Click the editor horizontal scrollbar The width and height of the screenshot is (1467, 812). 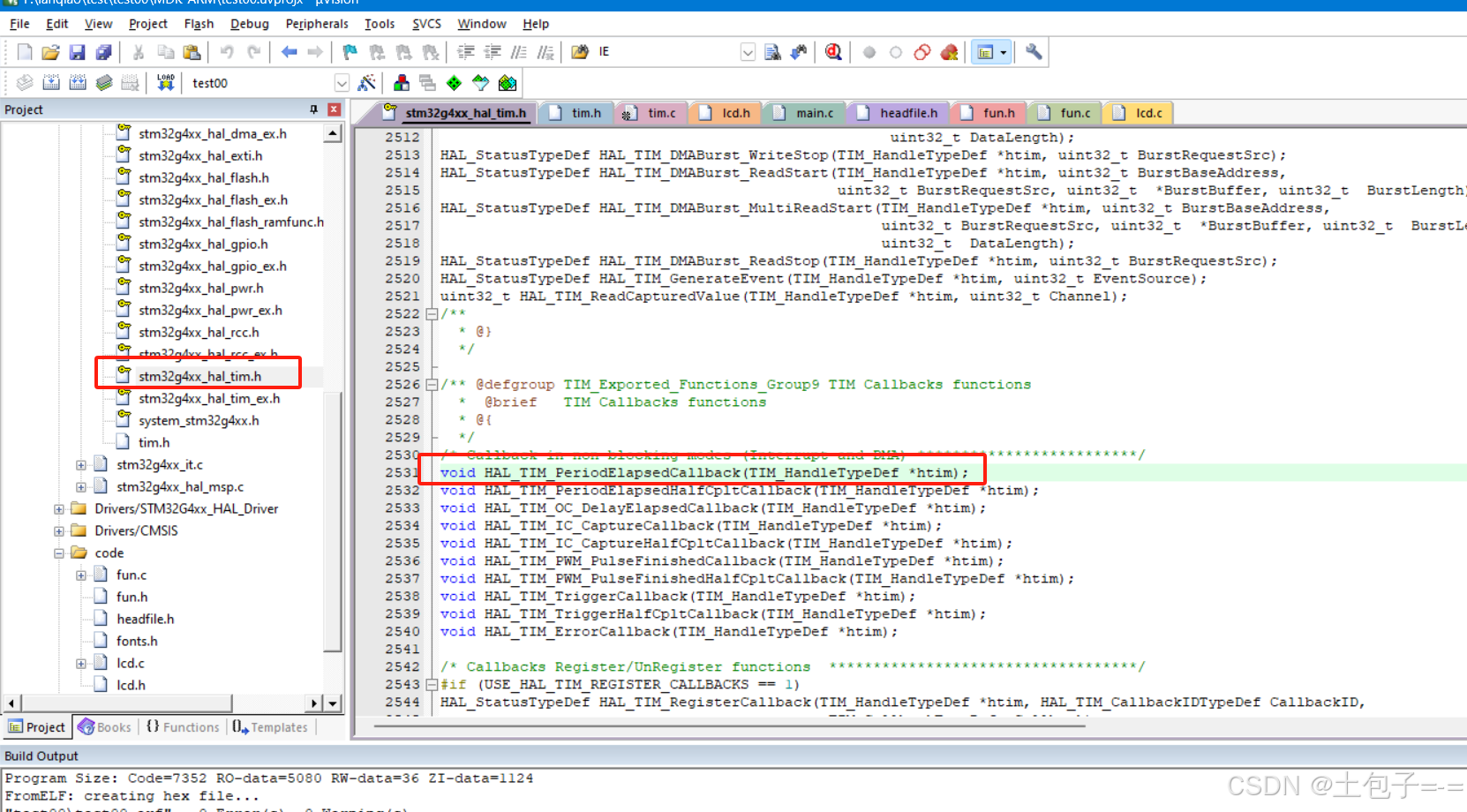729,726
